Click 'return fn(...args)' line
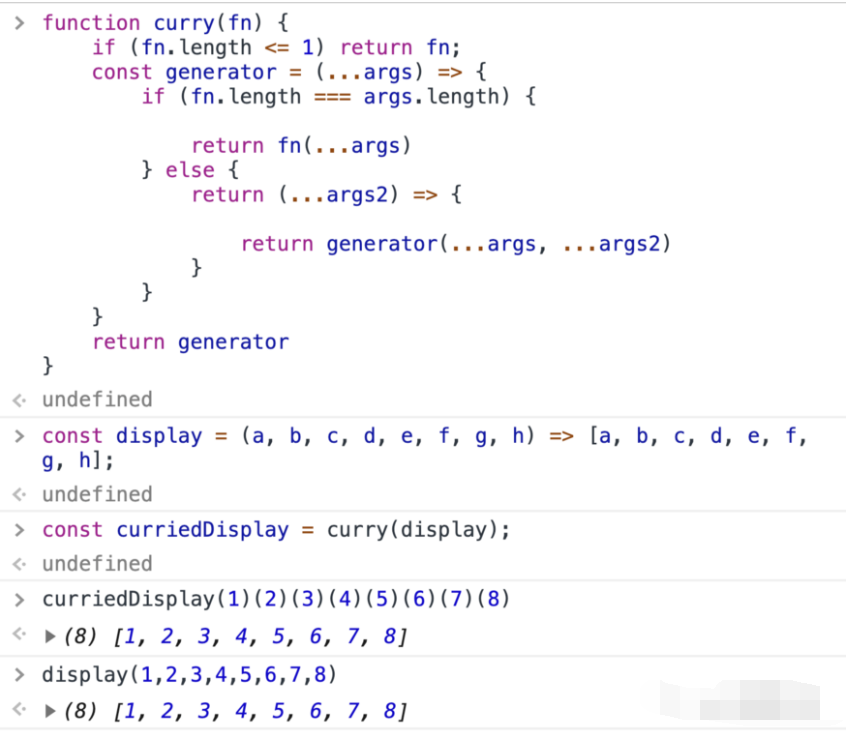 click(x=301, y=146)
